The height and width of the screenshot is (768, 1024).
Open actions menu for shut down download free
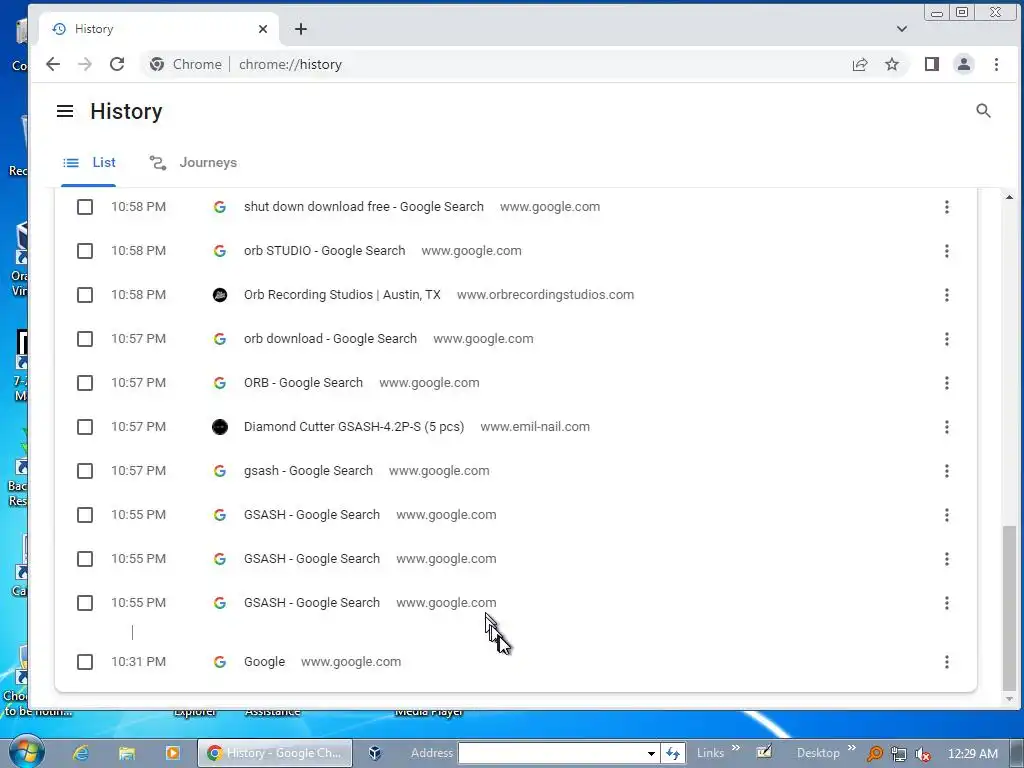coord(946,207)
